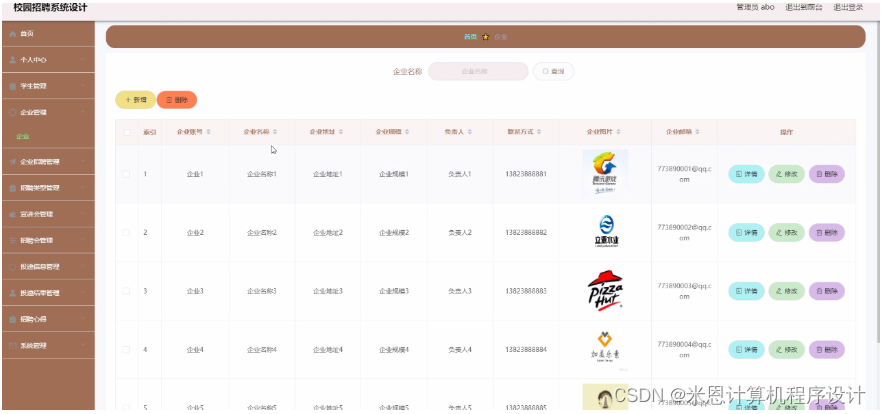Click the 查询 search button
Image resolution: width=881 pixels, height=414 pixels.
pos(553,71)
